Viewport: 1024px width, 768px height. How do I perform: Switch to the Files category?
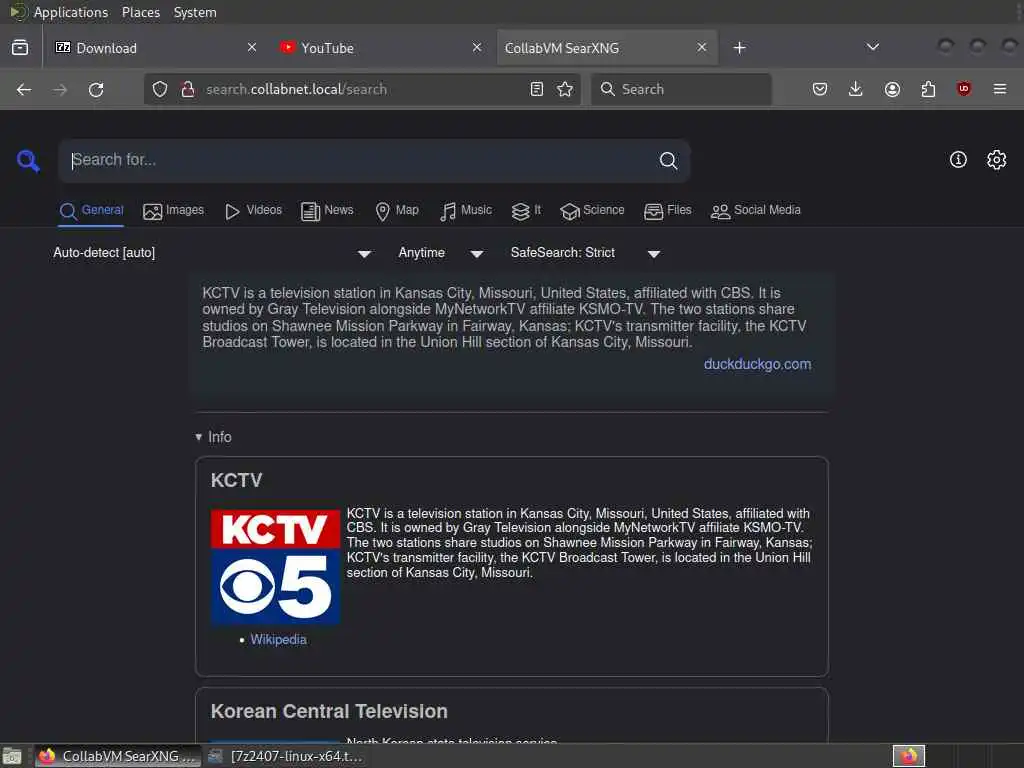click(667, 211)
